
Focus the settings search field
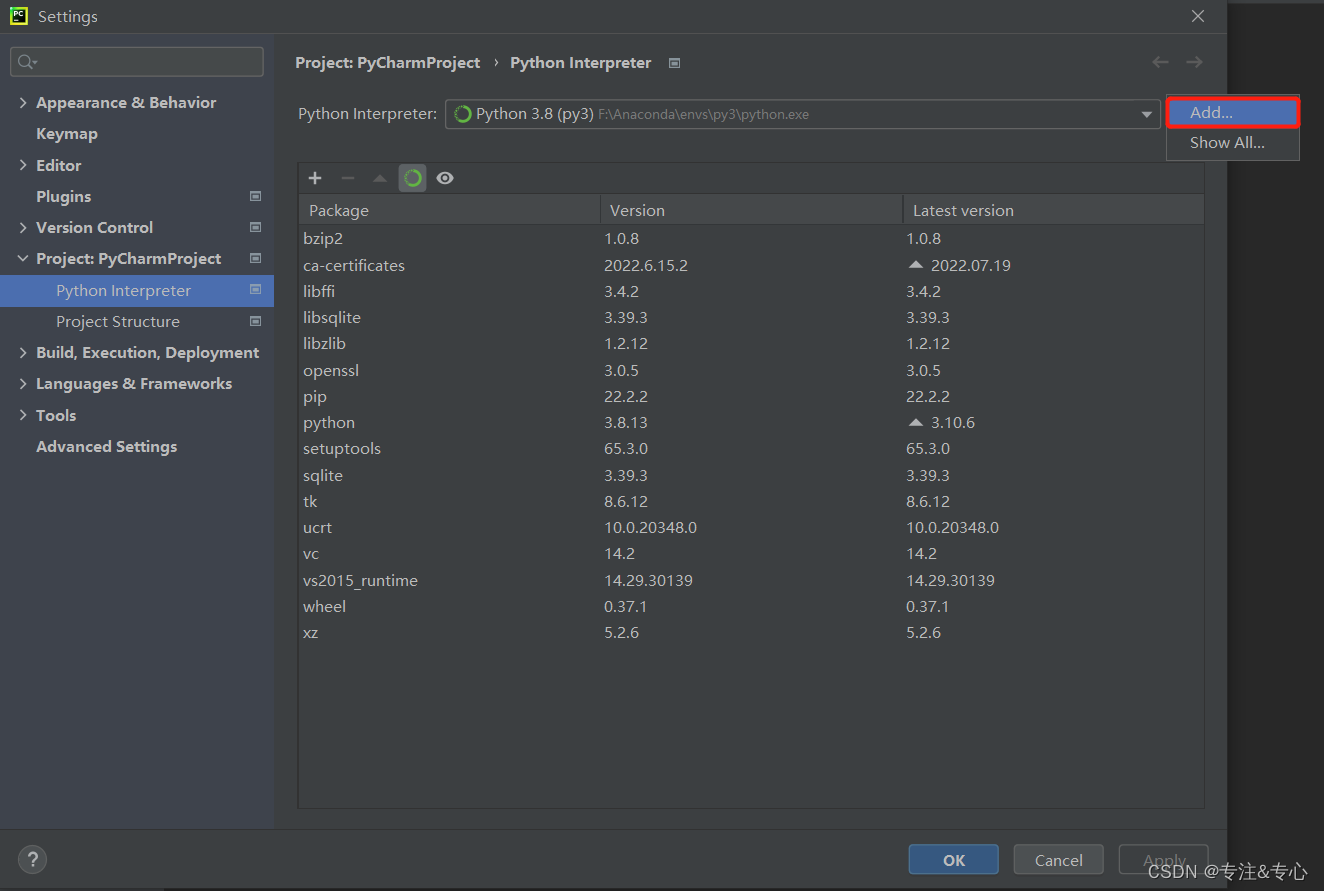click(137, 62)
